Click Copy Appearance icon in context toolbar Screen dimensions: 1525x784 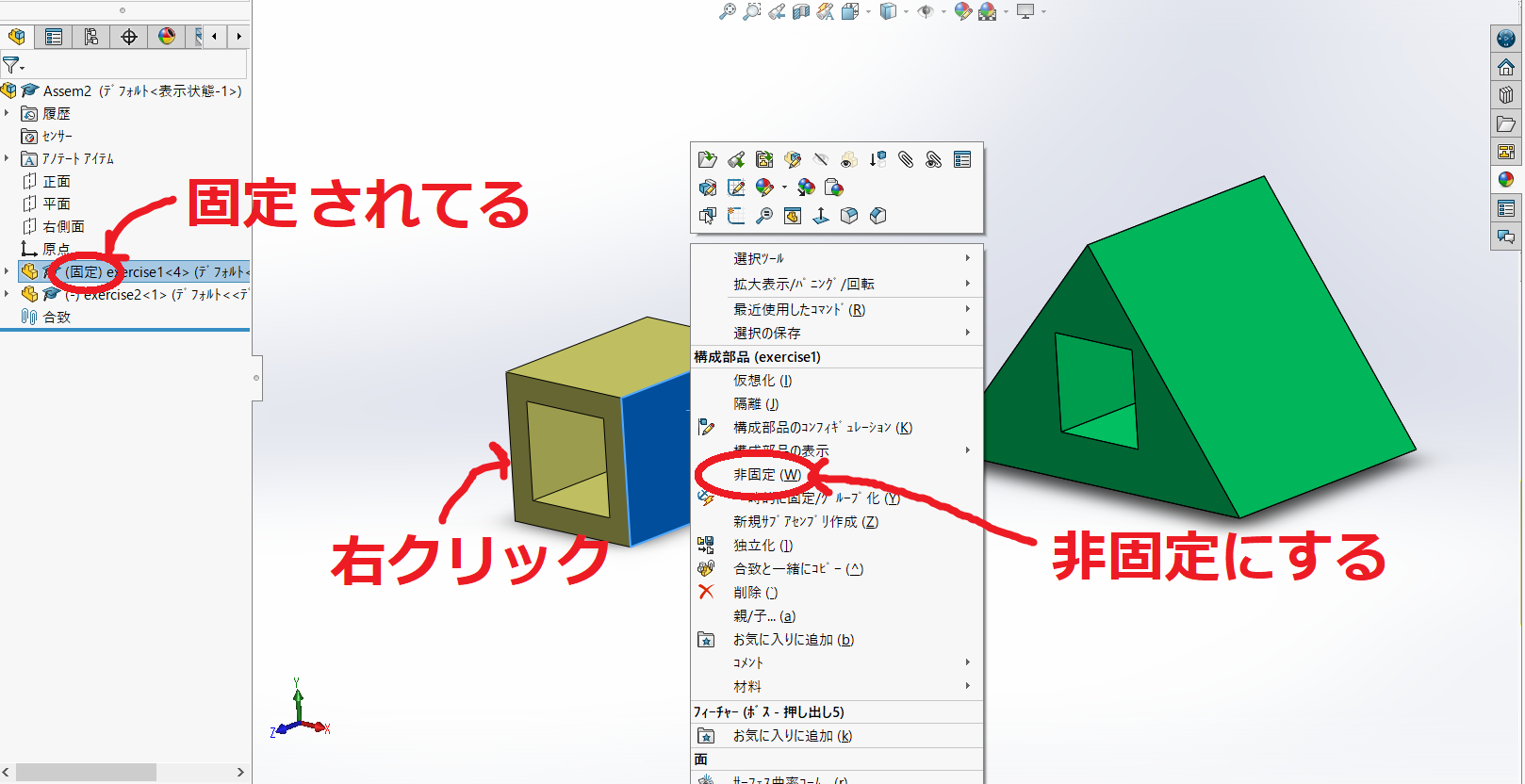pyautogui.click(x=806, y=188)
